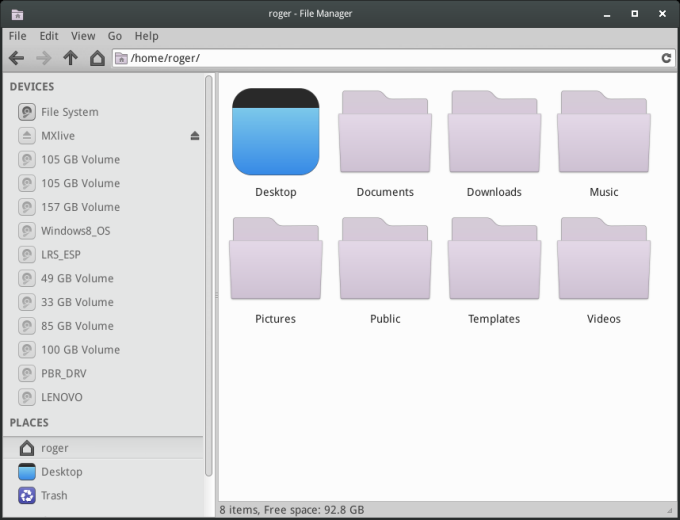The image size is (680, 520).
Task: Select the Trash in sidebar
Action: [x=54, y=495]
